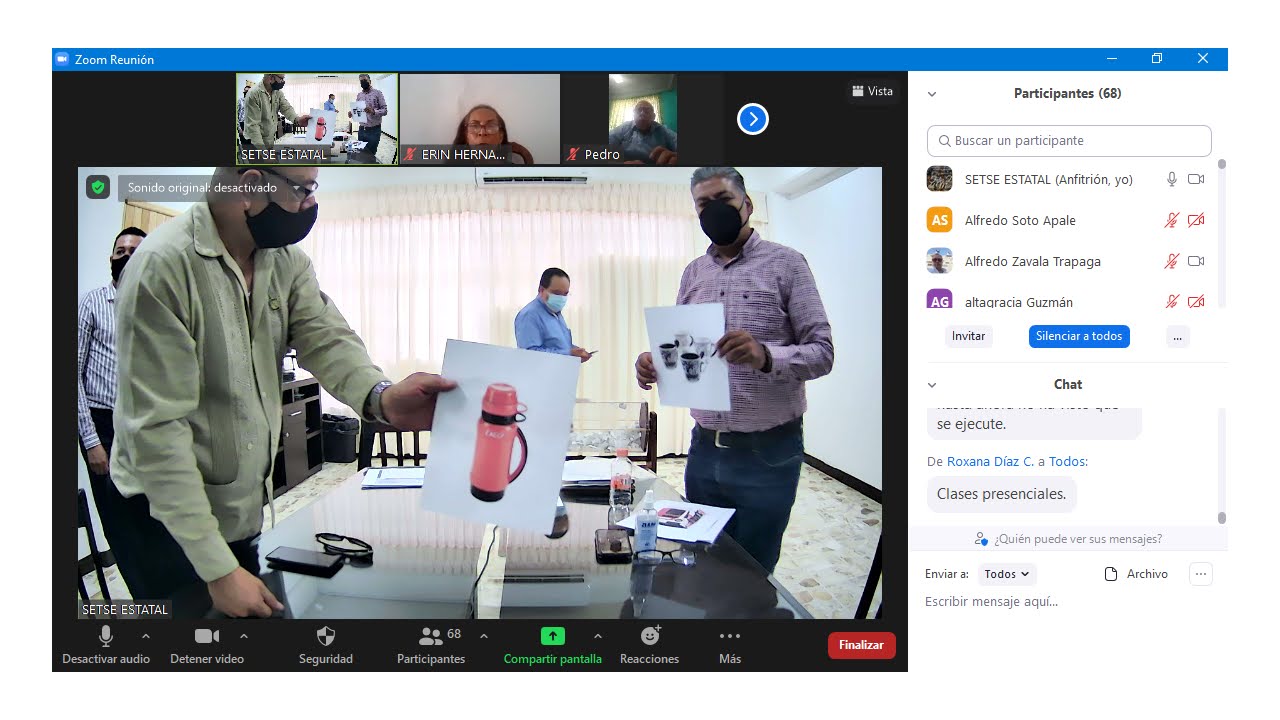Click the Clases presenciales. chat message

(1001, 494)
